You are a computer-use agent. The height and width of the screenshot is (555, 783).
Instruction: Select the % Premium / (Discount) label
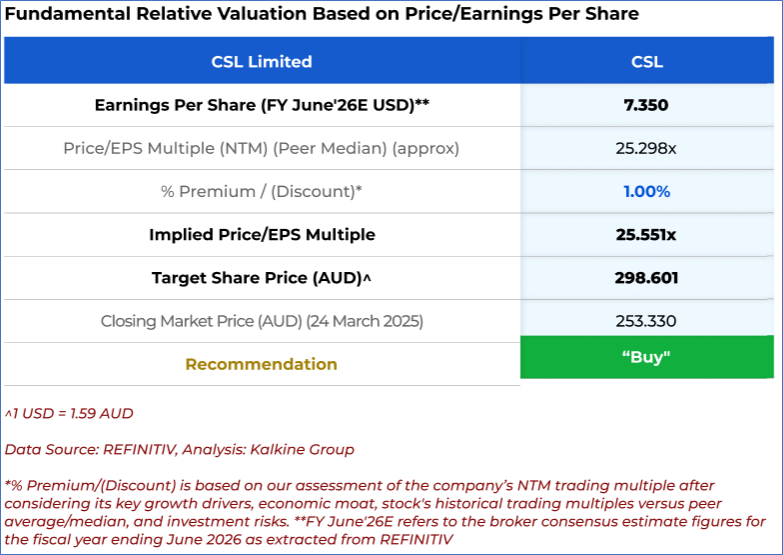pos(261,191)
